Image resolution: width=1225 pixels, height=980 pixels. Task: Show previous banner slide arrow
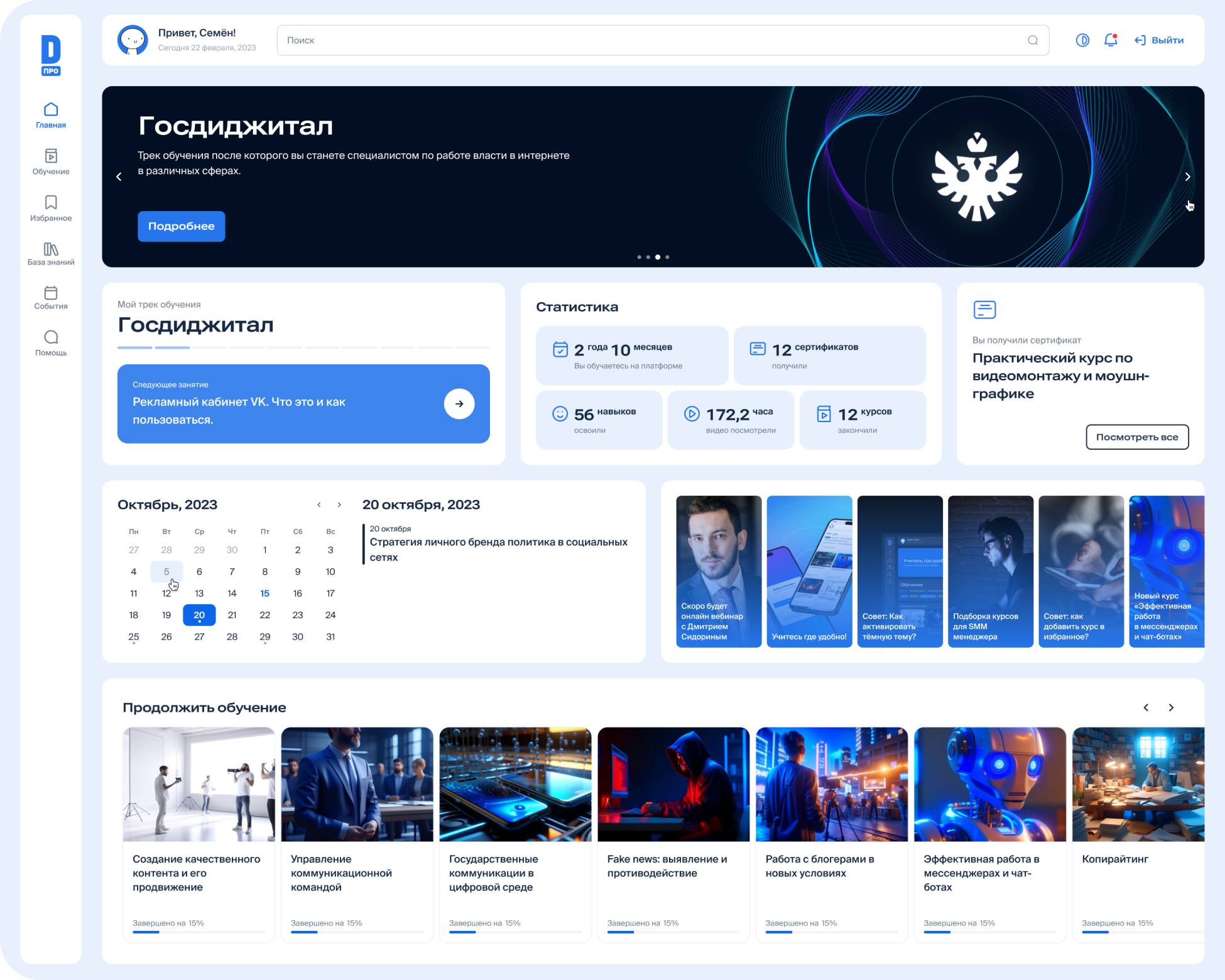(x=119, y=177)
